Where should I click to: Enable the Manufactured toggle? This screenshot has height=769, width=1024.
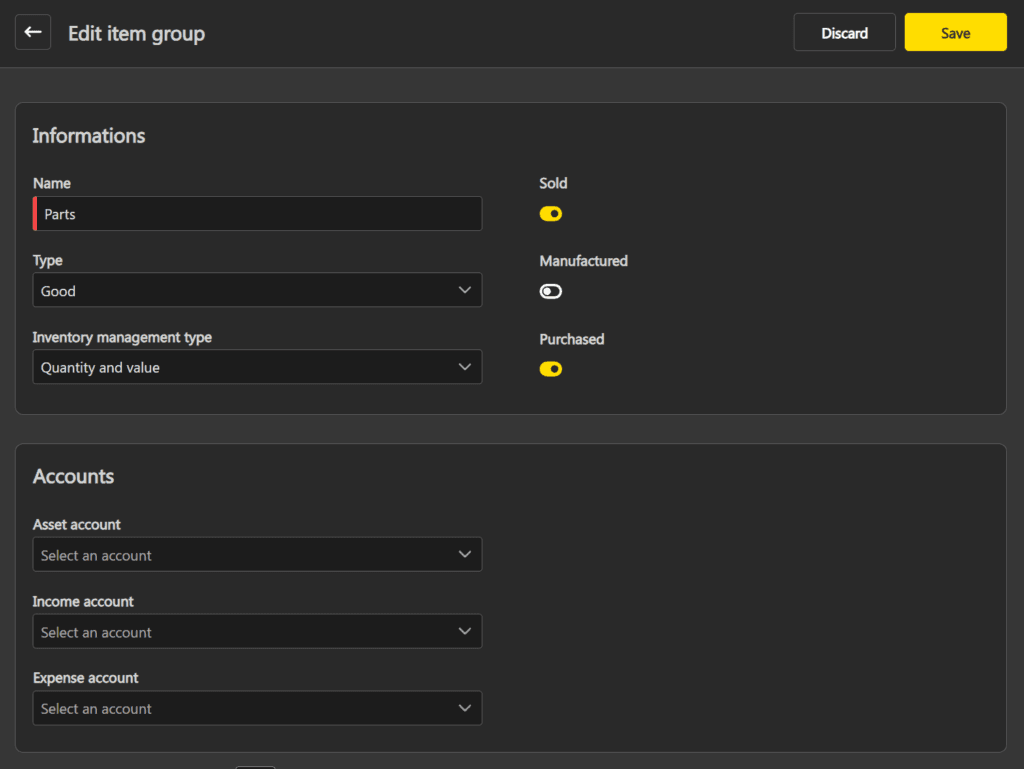point(551,291)
